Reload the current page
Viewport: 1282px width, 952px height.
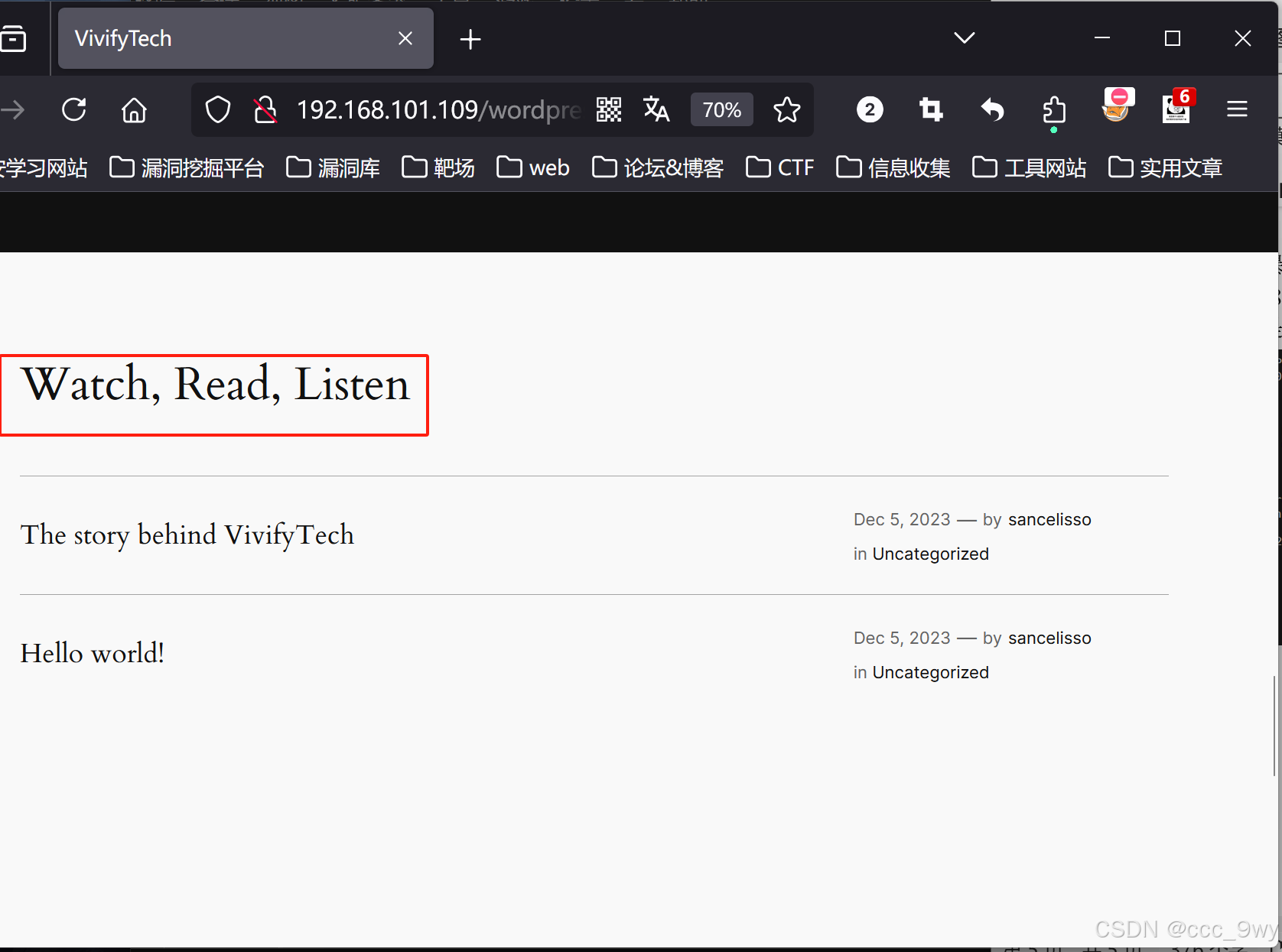(x=73, y=109)
